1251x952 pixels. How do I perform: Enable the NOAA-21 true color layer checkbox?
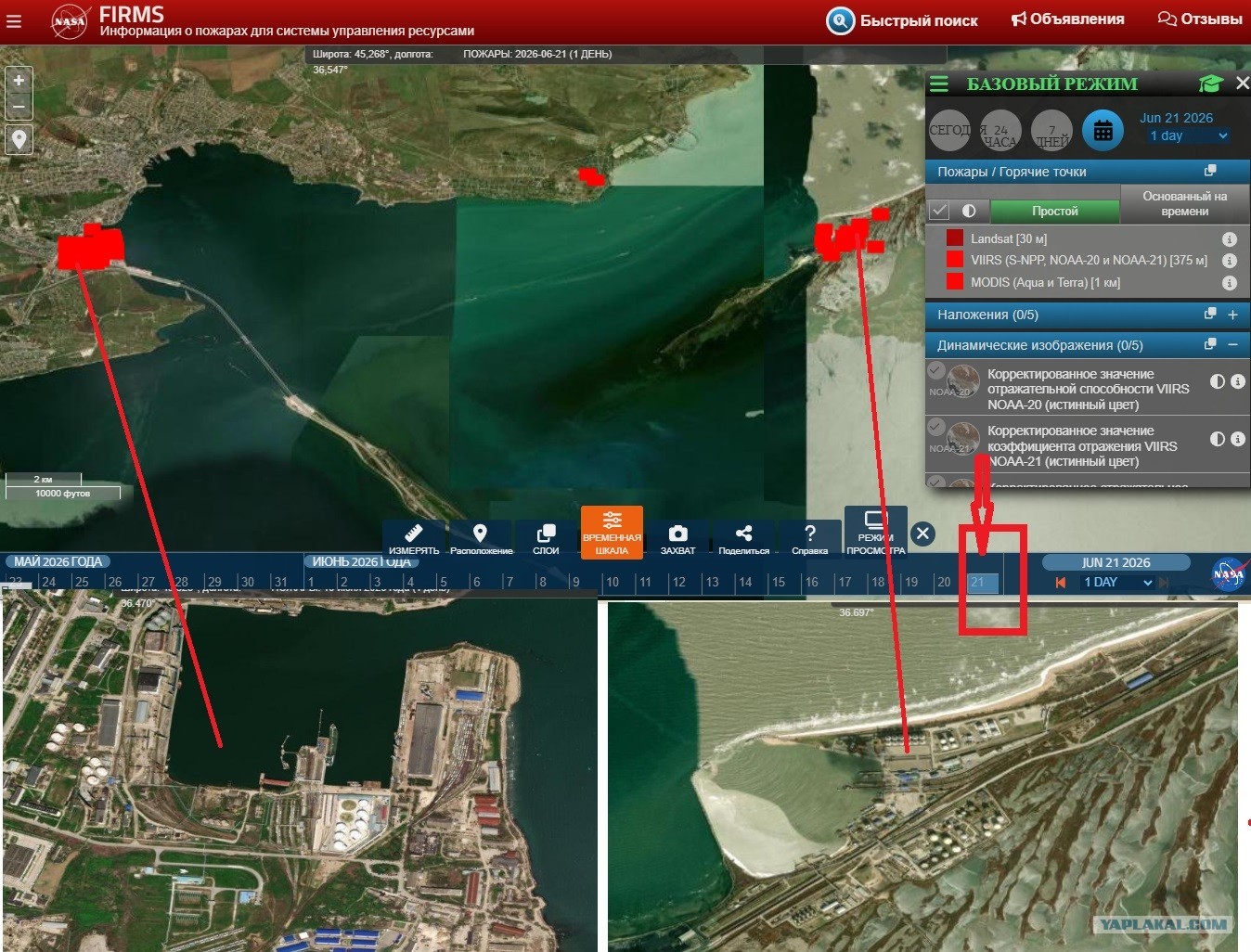(x=935, y=426)
